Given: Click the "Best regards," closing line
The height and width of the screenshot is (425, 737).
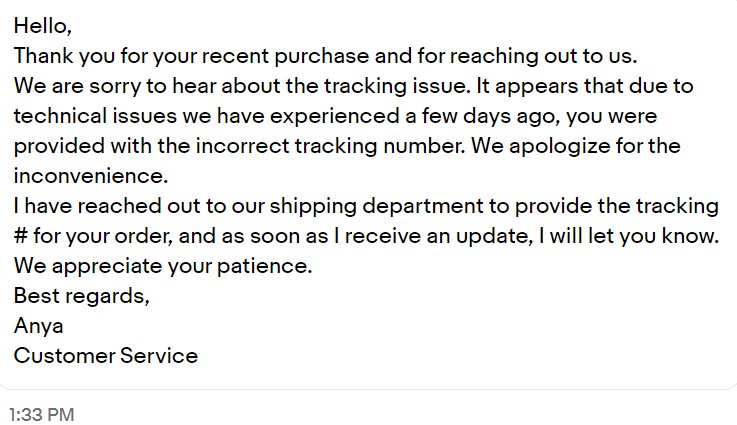Looking at the screenshot, I should click(82, 296).
